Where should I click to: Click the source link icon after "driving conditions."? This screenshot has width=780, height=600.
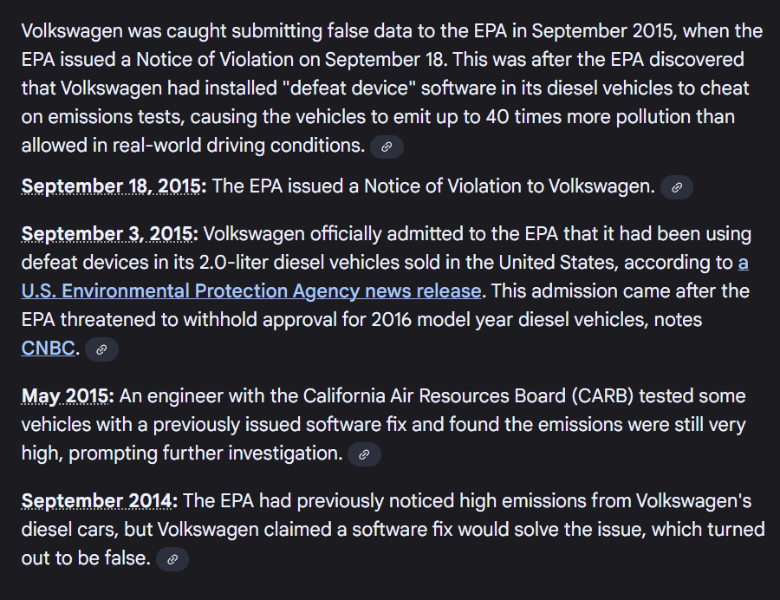(x=387, y=147)
